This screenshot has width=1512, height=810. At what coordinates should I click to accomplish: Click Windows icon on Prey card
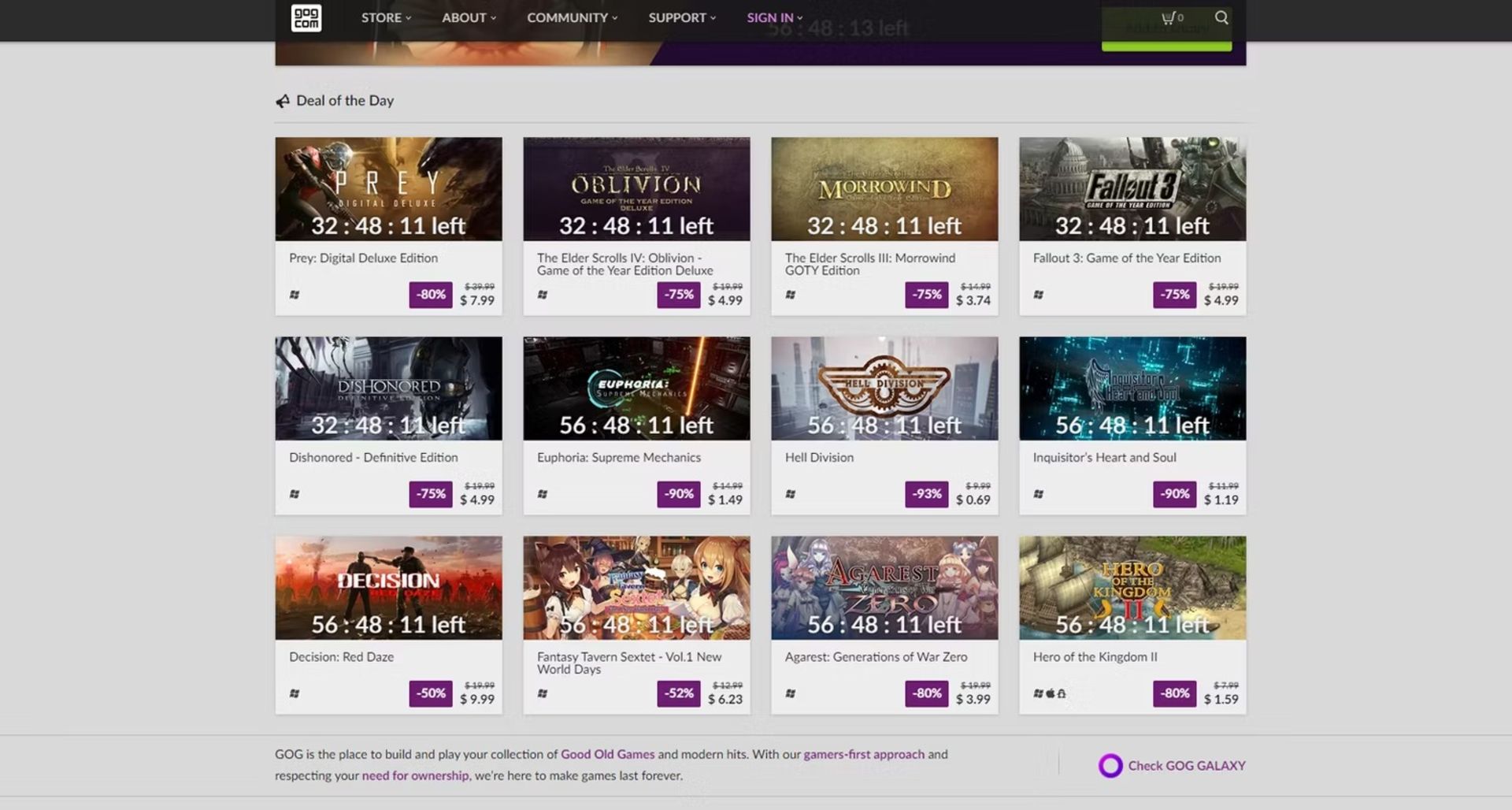(x=295, y=295)
